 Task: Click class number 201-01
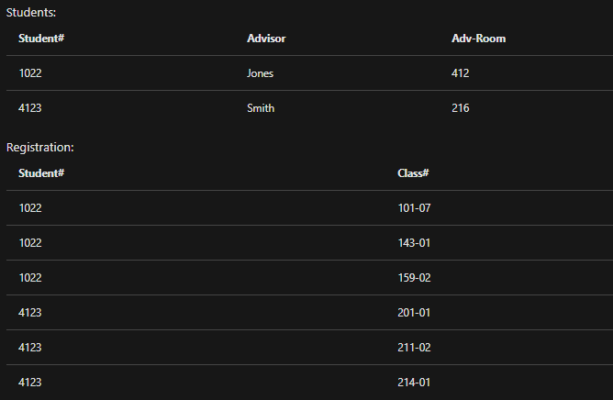click(x=414, y=312)
